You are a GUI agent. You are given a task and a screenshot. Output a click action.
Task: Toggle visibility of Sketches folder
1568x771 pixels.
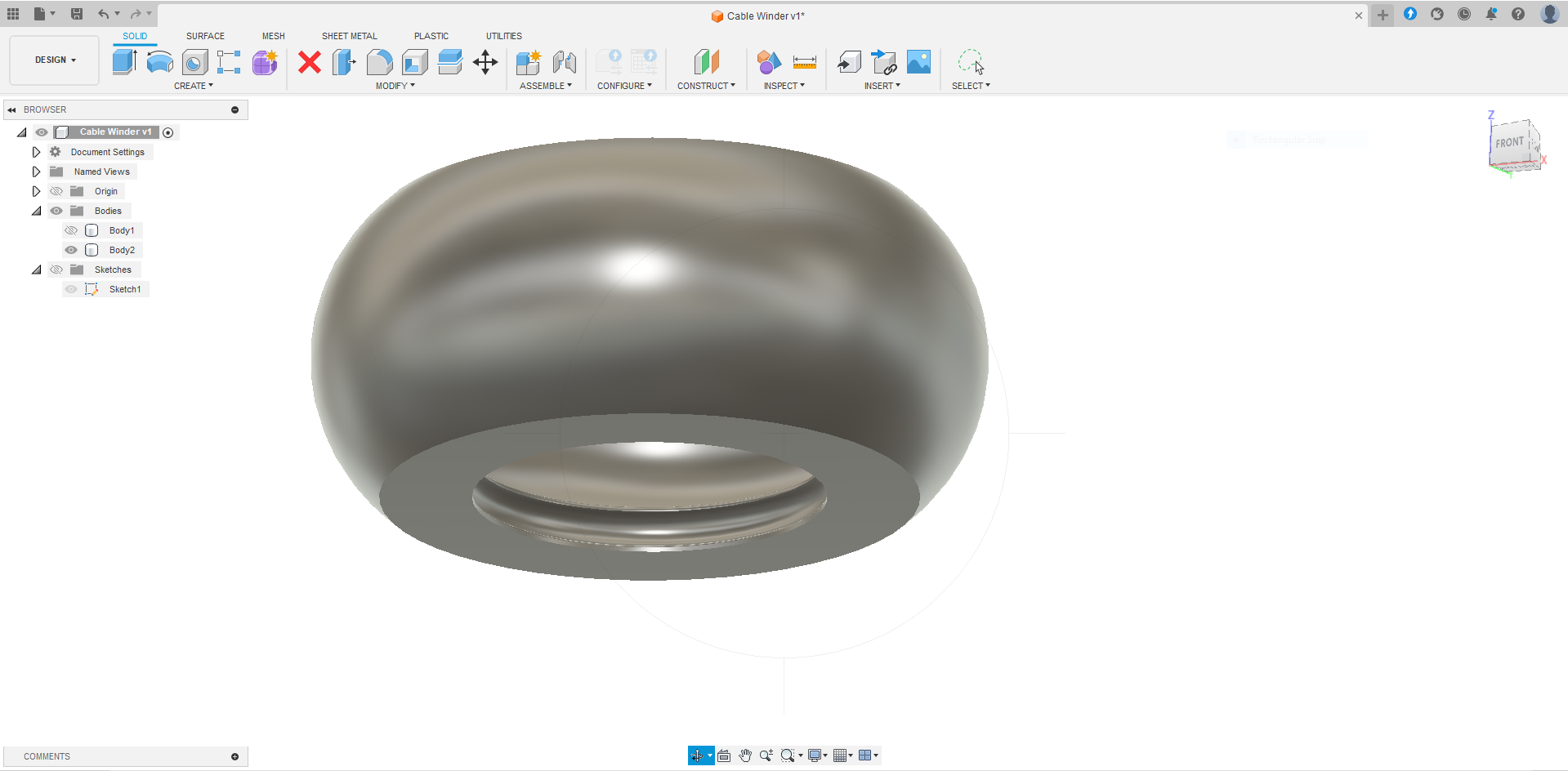tap(56, 270)
